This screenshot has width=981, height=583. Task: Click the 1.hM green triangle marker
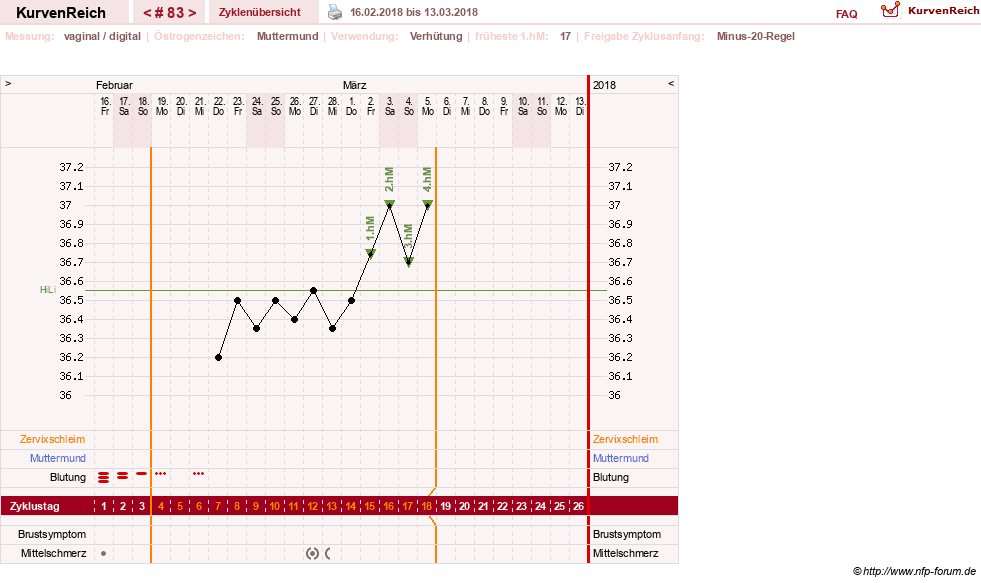click(x=370, y=253)
